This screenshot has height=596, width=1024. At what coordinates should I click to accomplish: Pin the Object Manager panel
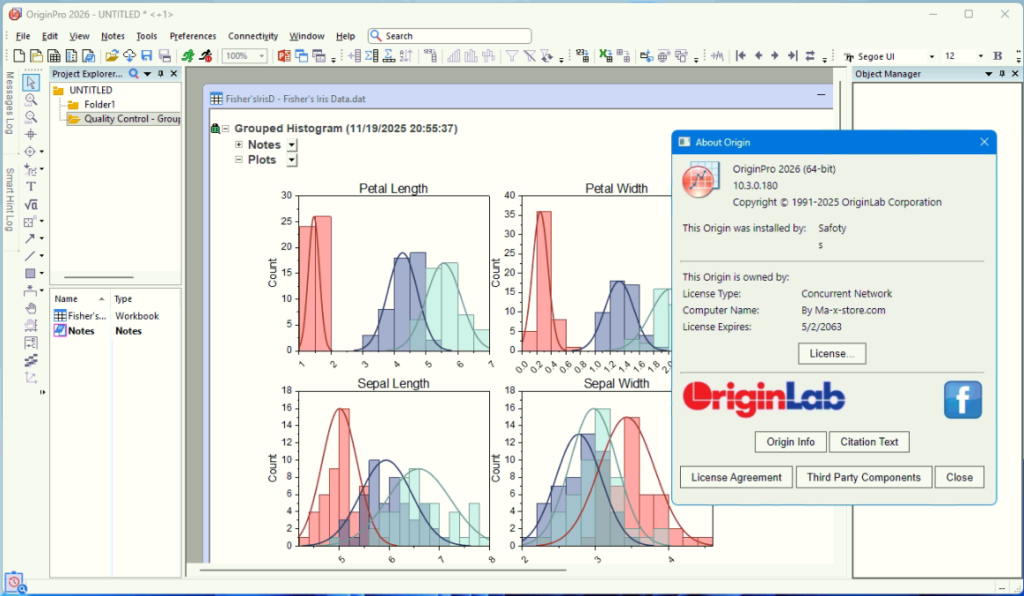coord(1002,73)
